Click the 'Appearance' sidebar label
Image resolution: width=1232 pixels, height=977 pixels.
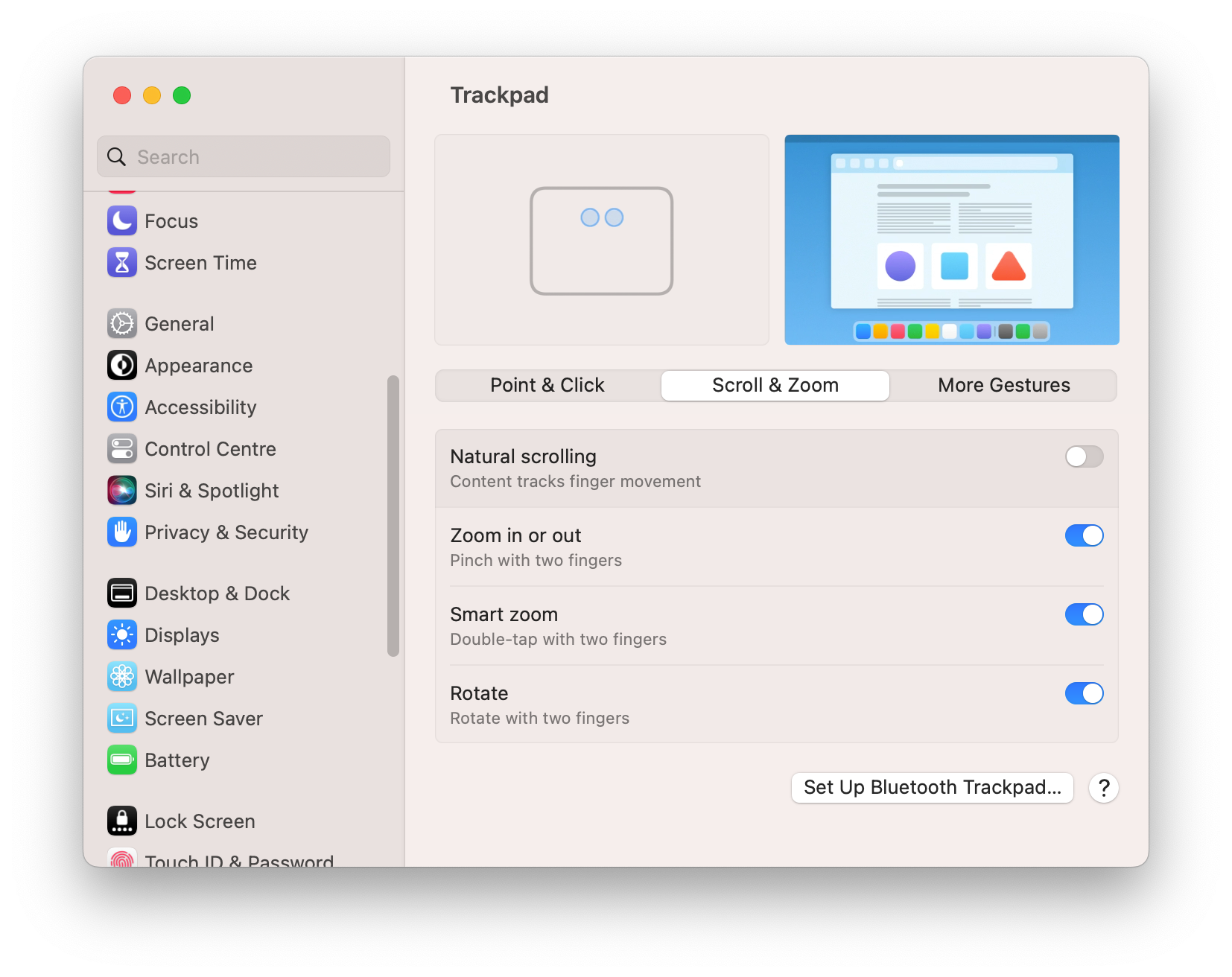198,366
